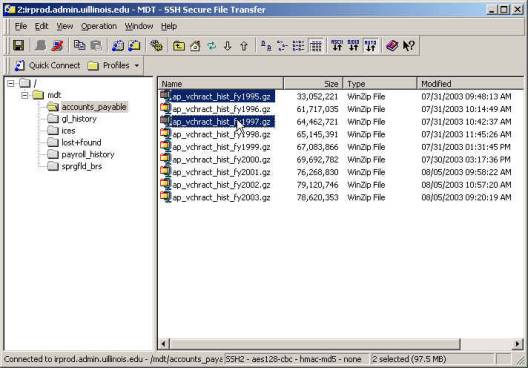Go up one folder level icon

point(179,45)
